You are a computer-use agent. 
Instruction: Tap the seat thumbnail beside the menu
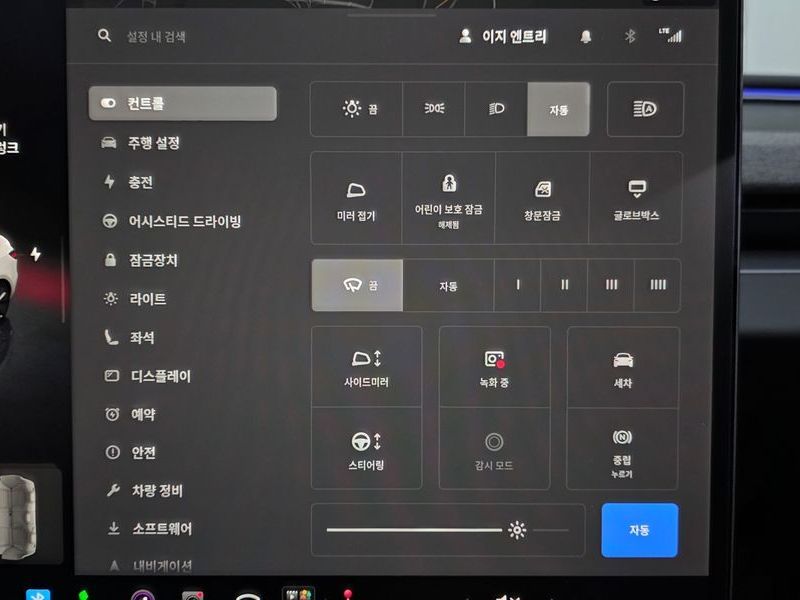coord(19,515)
